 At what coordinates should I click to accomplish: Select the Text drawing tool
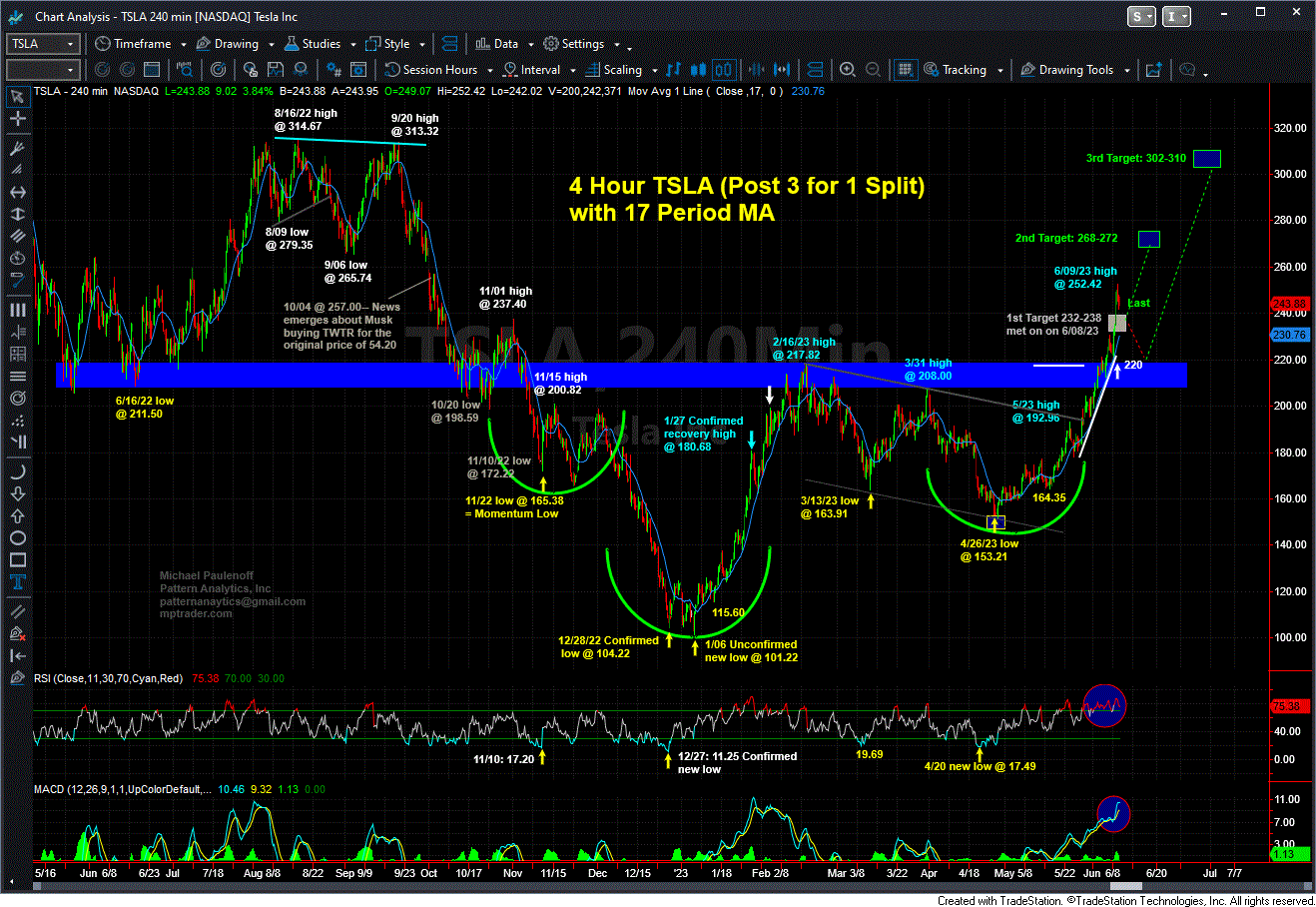(17, 583)
